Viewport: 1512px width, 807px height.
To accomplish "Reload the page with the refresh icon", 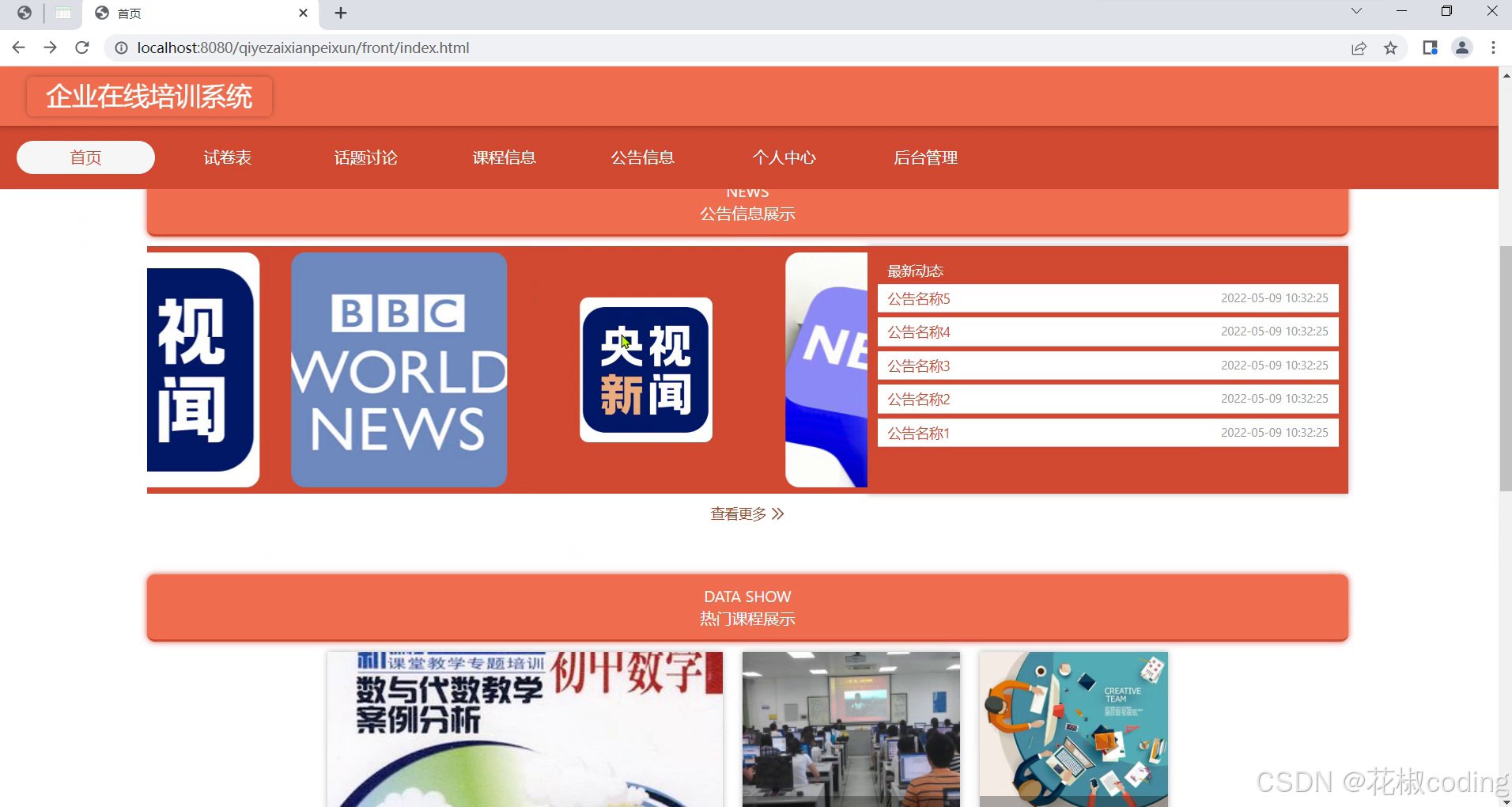I will click(x=82, y=47).
